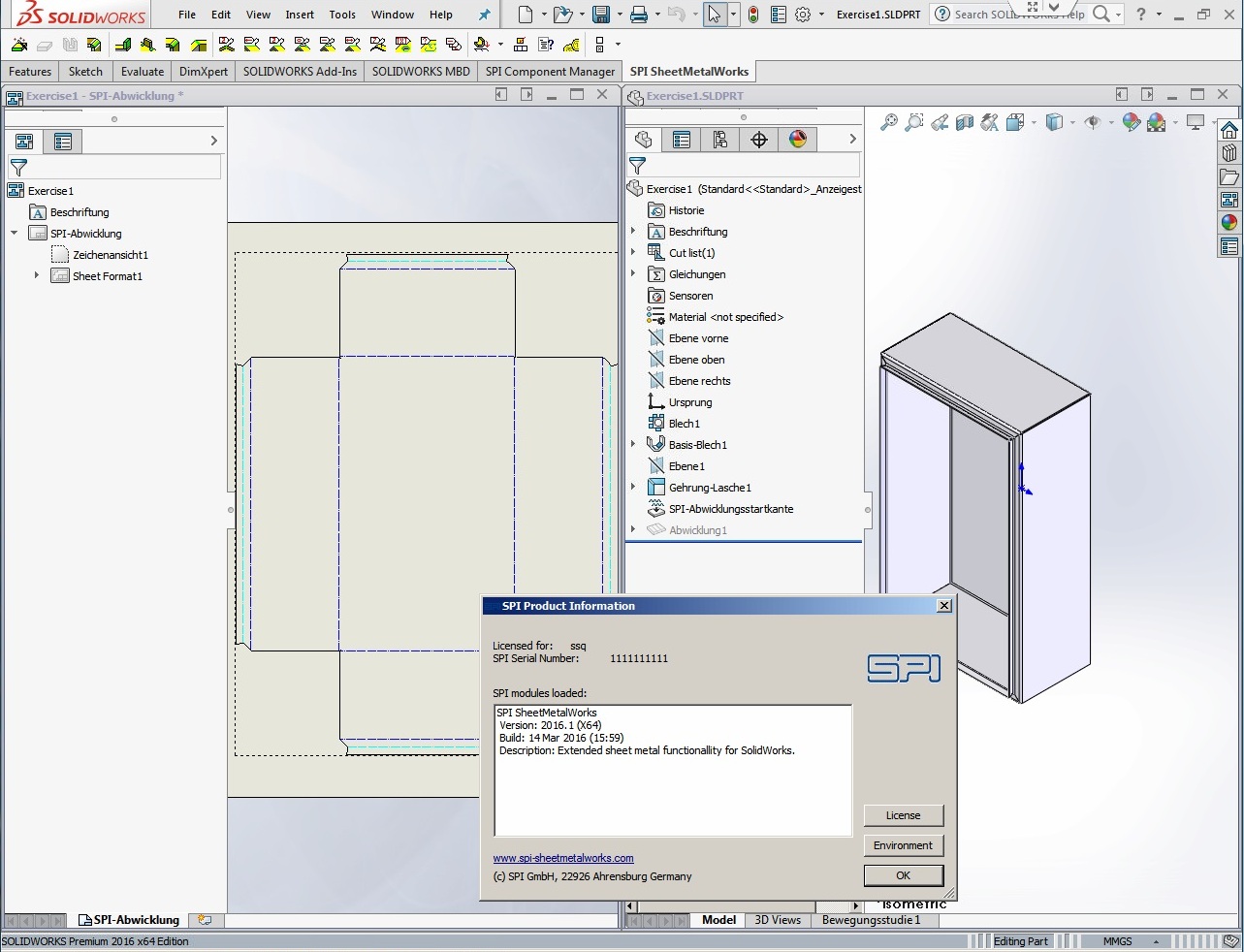This screenshot has width=1244, height=952.
Task: Open SOLIDWORKS Resources home icon in task pane
Action: (1229, 130)
